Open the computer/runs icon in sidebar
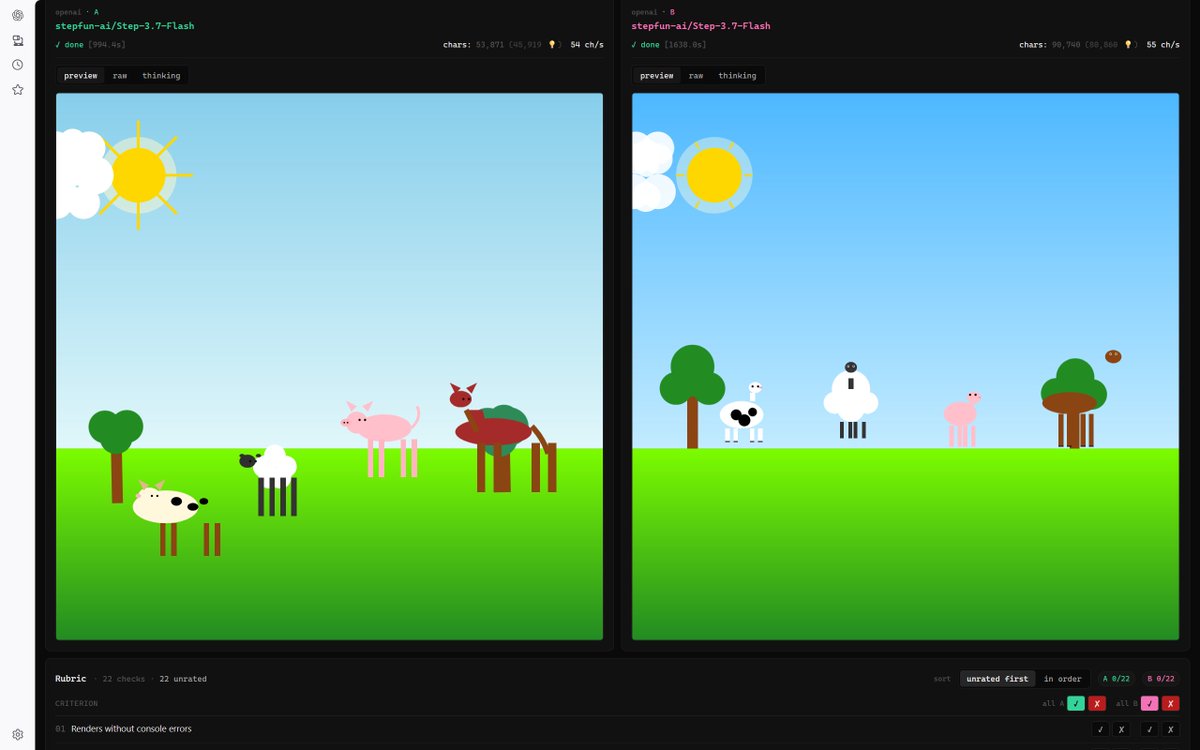Screen dimensions: 1200x750 [x=17, y=40]
